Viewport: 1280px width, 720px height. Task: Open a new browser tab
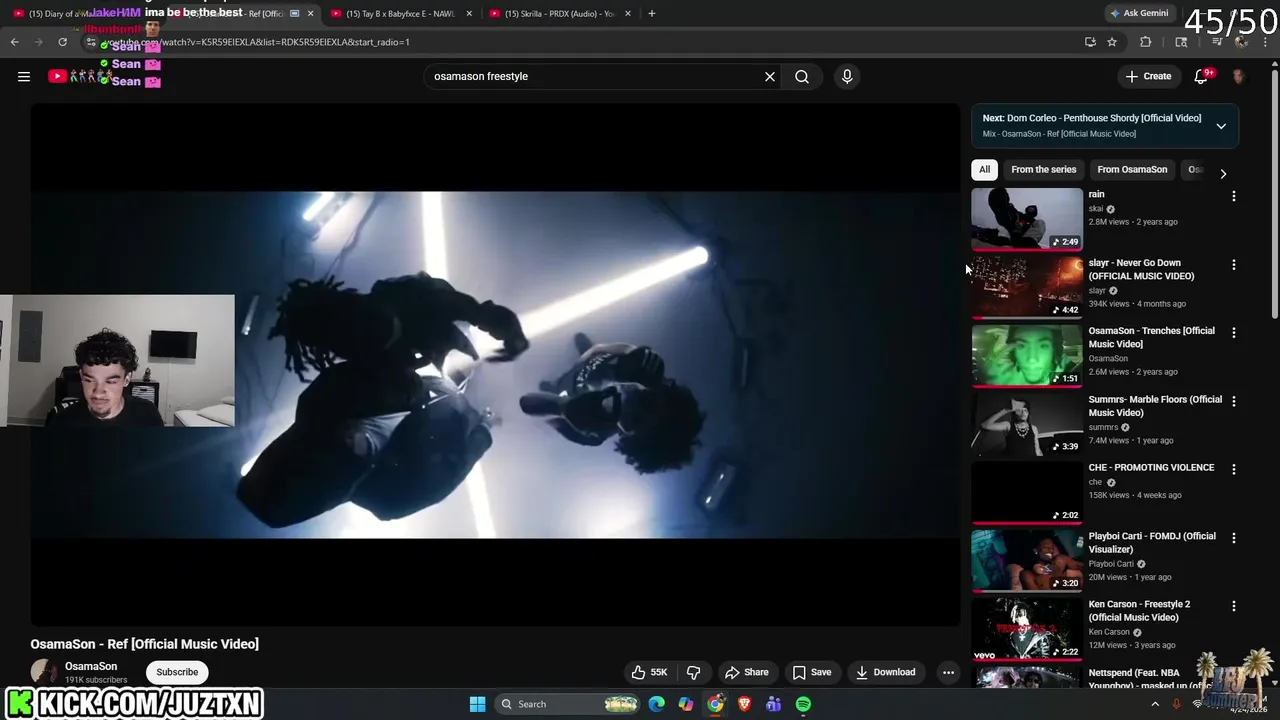point(652,13)
